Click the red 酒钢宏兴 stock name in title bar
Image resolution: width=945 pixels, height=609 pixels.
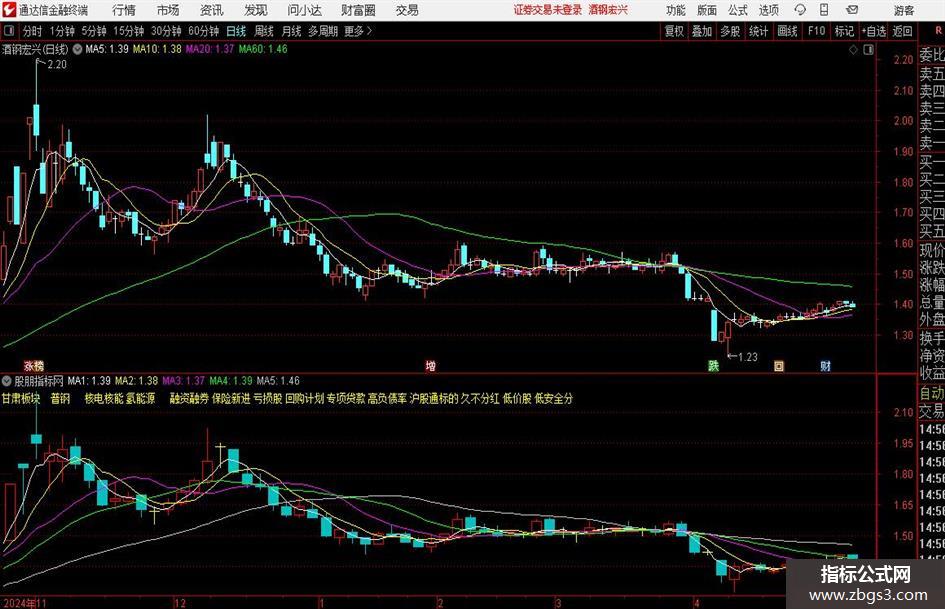(x=608, y=10)
